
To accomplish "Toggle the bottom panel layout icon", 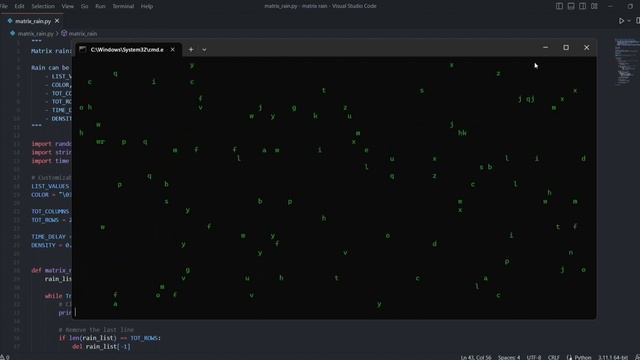I will pyautogui.click(x=571, y=6).
